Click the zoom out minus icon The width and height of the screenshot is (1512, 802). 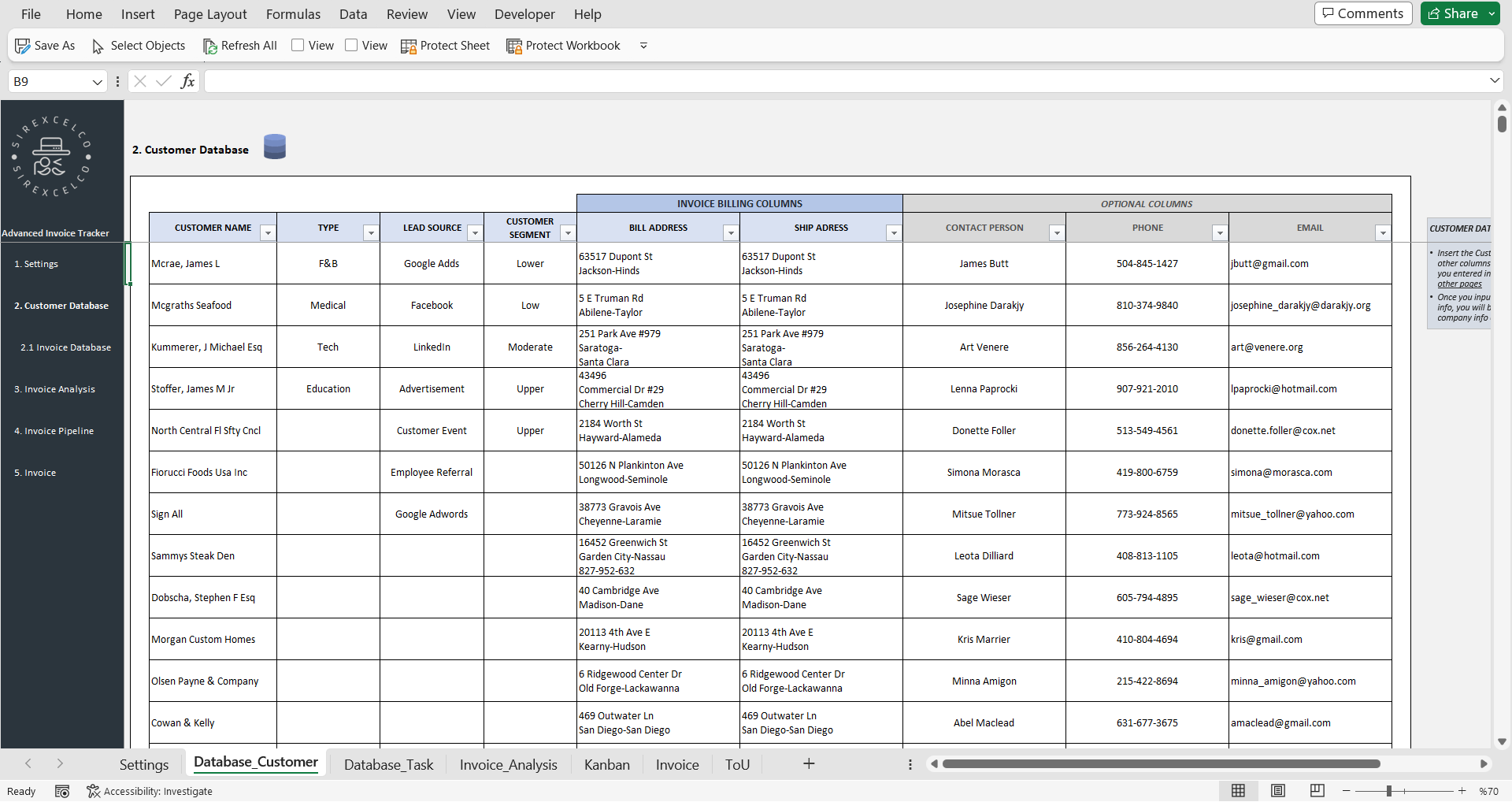1347,790
